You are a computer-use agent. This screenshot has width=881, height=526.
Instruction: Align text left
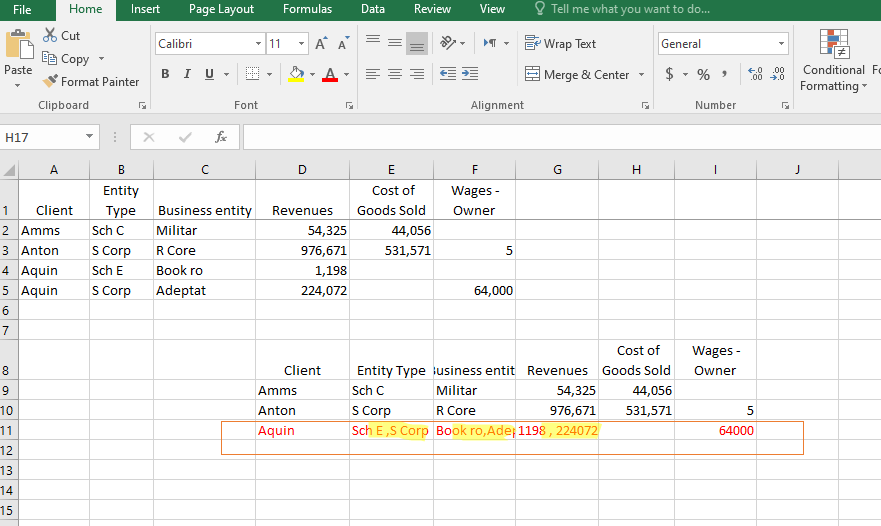pyautogui.click(x=373, y=74)
